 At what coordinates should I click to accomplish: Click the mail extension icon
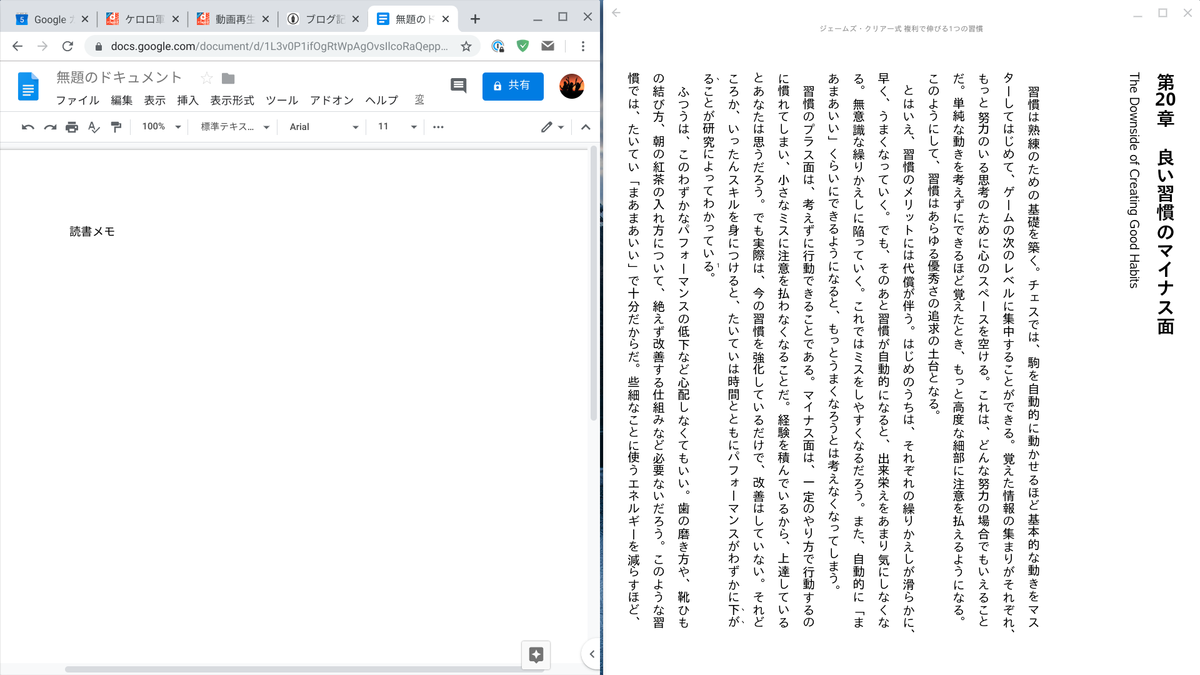point(548,46)
